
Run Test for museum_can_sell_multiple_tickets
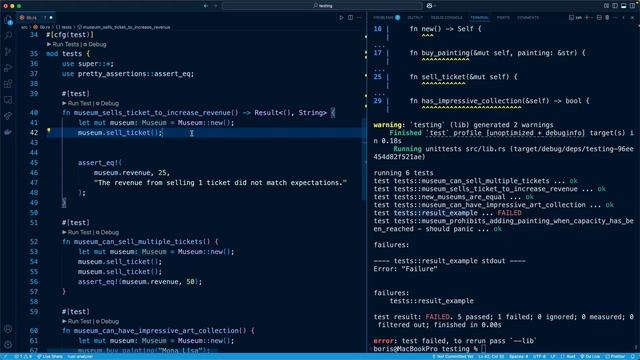coord(78,232)
